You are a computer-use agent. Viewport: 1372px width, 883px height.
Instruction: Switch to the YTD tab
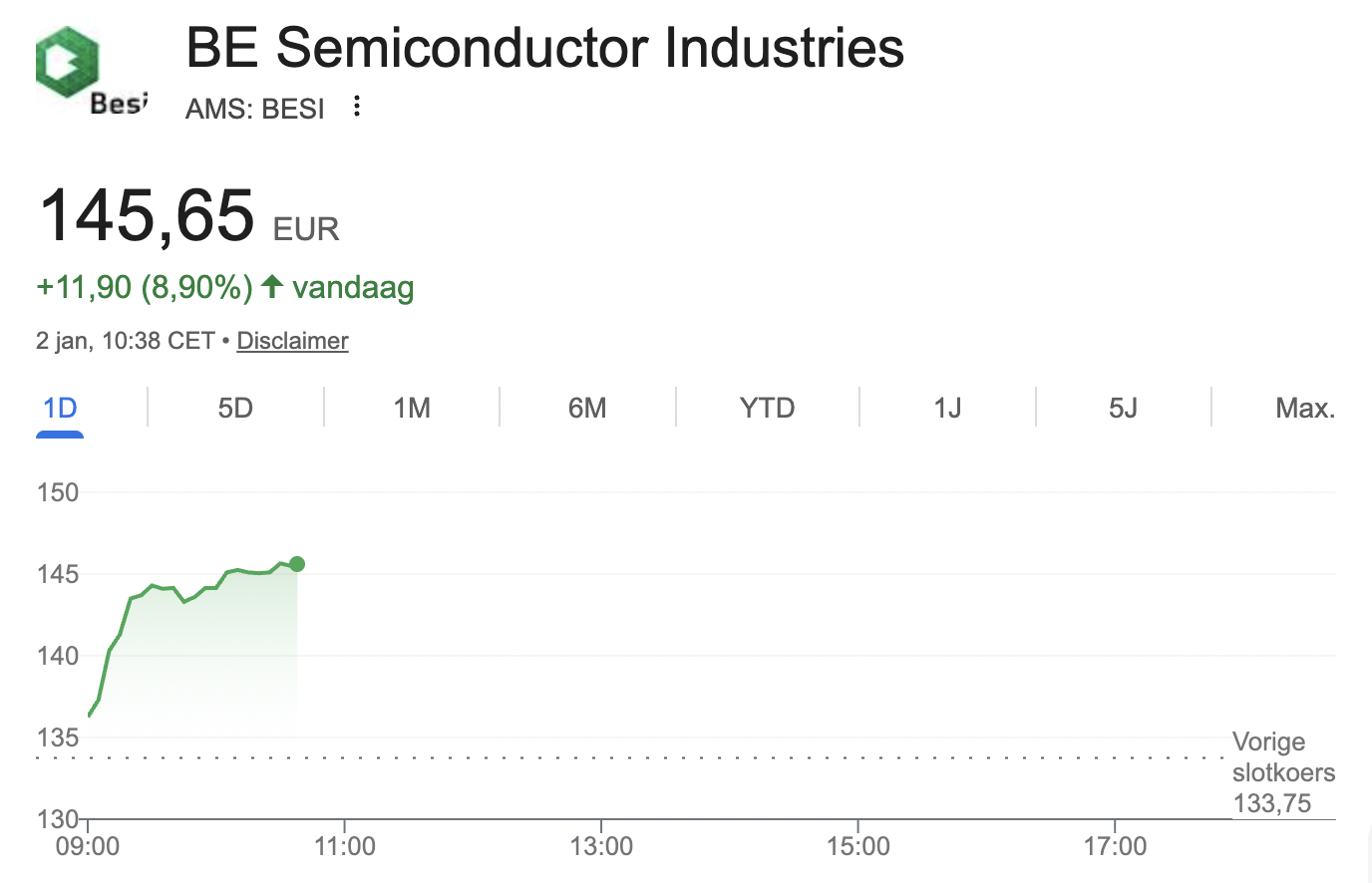pyautogui.click(x=767, y=408)
